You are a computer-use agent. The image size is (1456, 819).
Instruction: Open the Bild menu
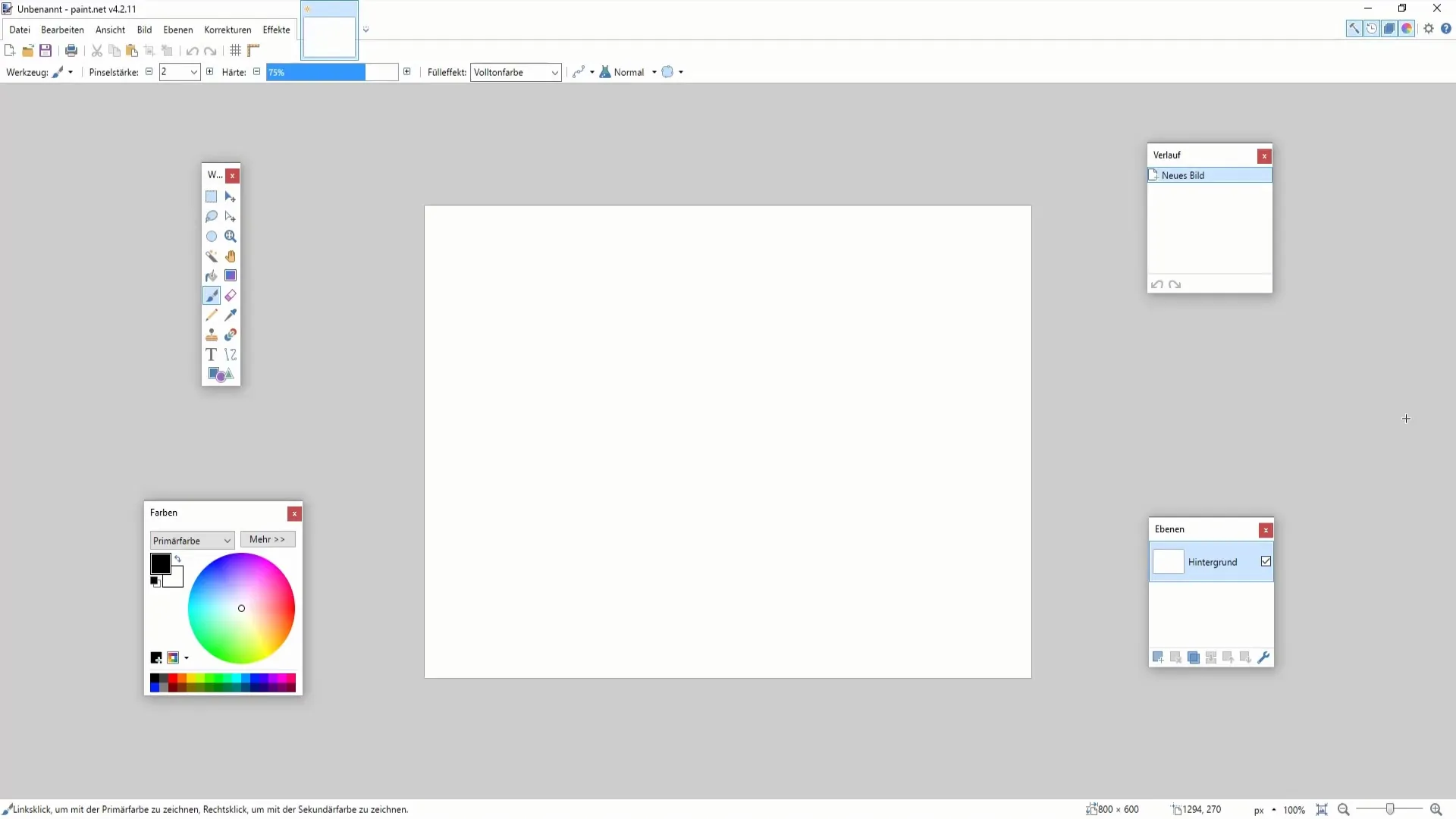144,30
